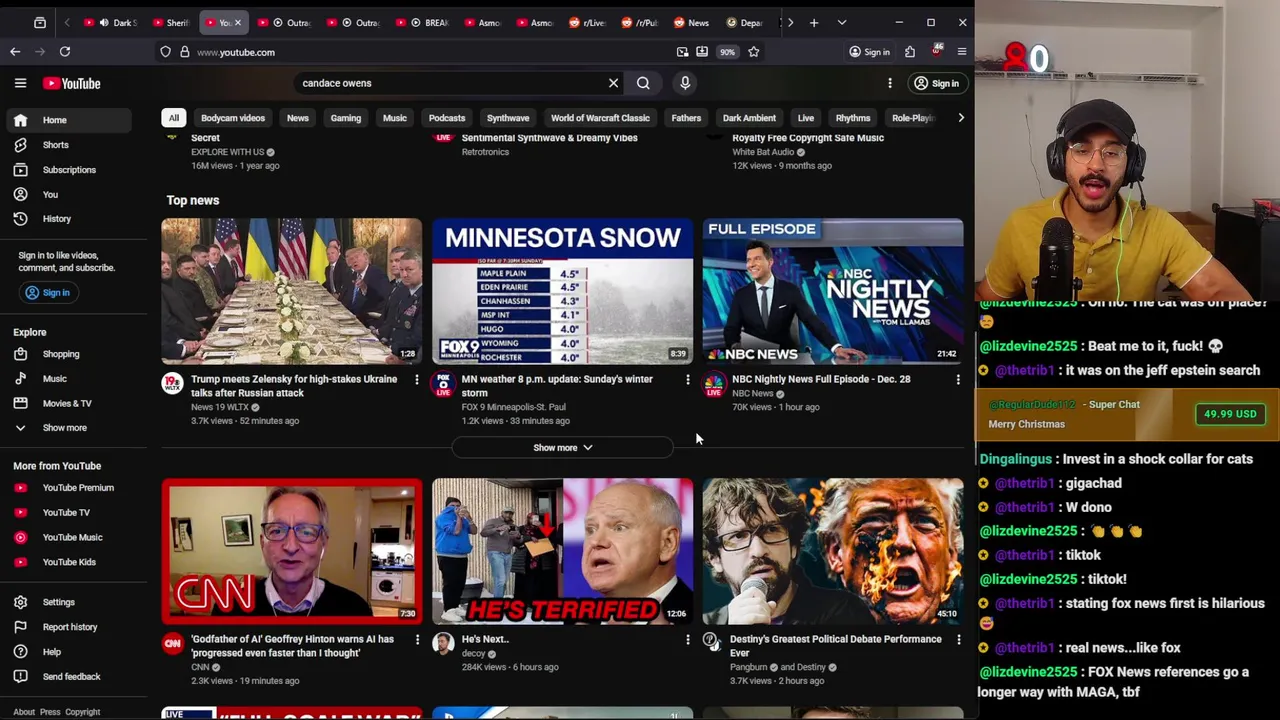Select the Podcasts chip
This screenshot has height=720, width=1280.
click(x=447, y=118)
